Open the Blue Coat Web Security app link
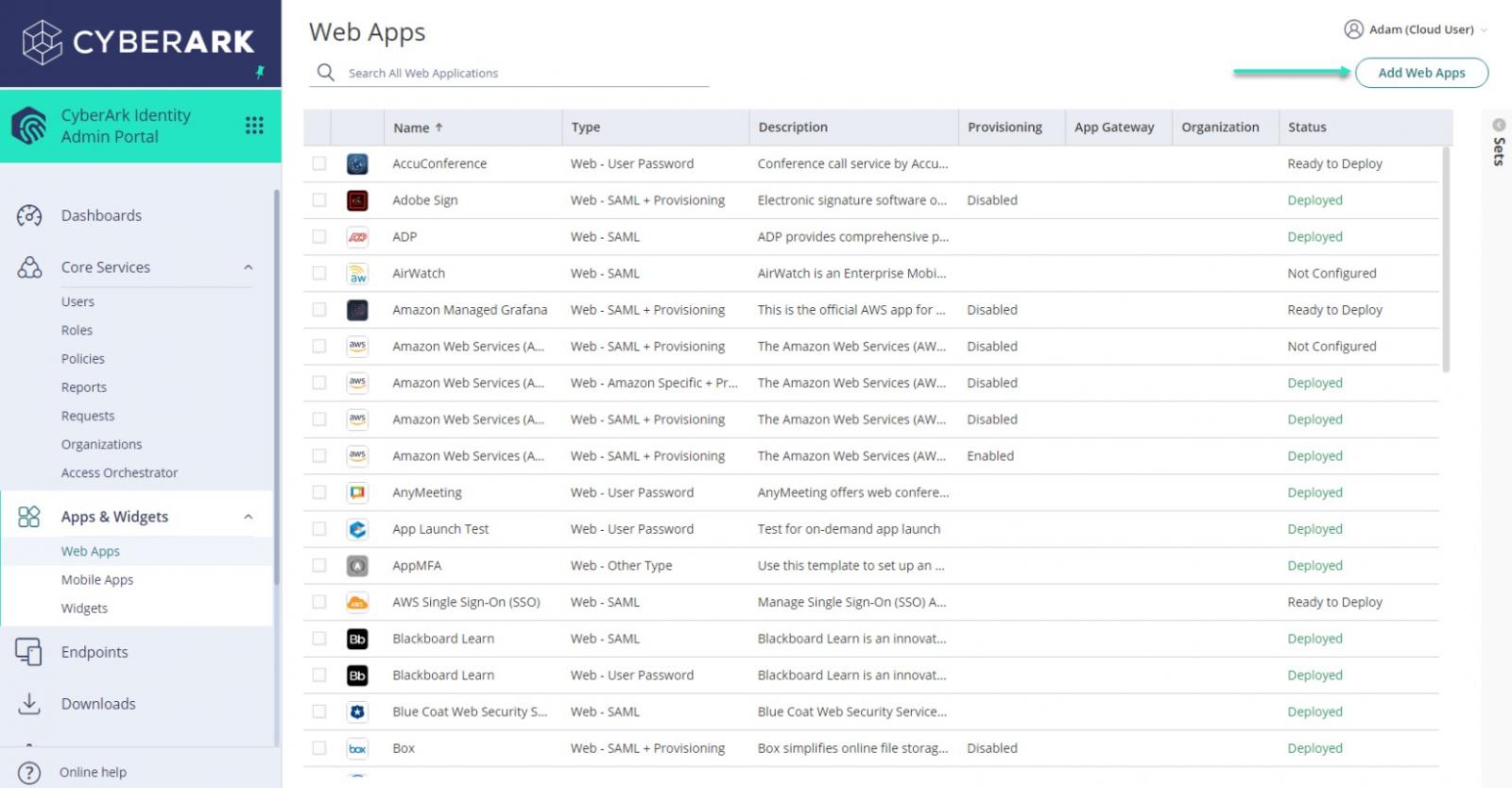The height and width of the screenshot is (788, 1512). (470, 711)
